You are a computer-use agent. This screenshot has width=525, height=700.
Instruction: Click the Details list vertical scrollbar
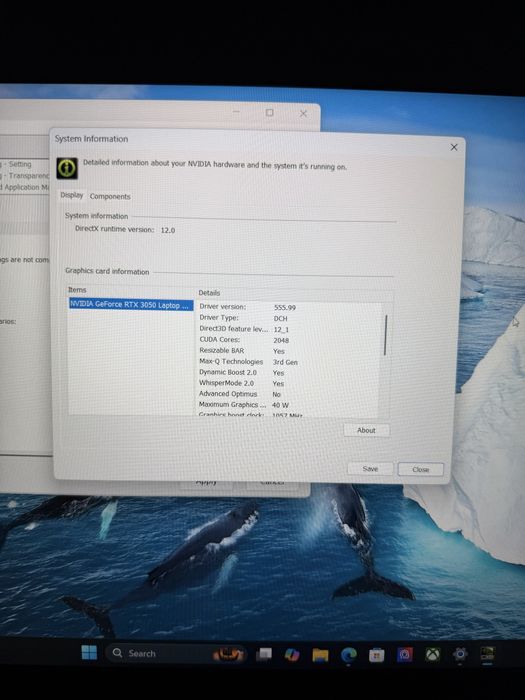click(x=385, y=335)
